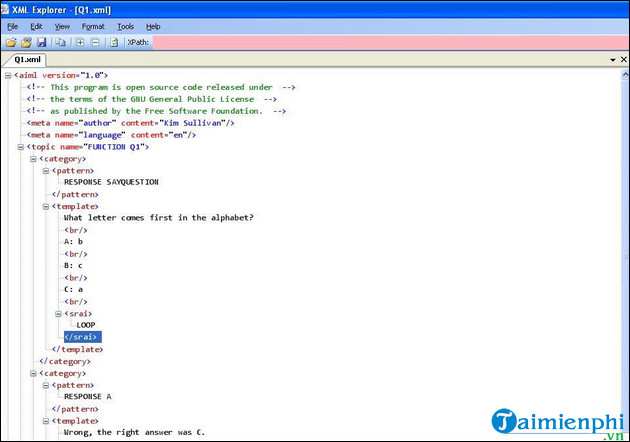Open the tab list dropdown arrow
This screenshot has width=630, height=442.
(613, 60)
